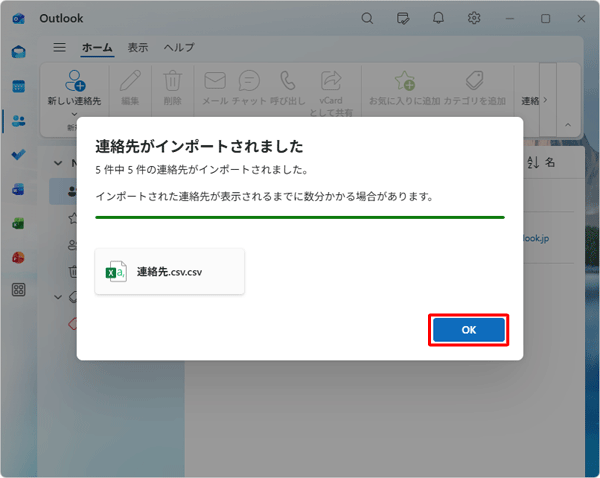The height and width of the screenshot is (478, 600).
Task: Open the search magnifier in title bar
Action: [x=367, y=18]
